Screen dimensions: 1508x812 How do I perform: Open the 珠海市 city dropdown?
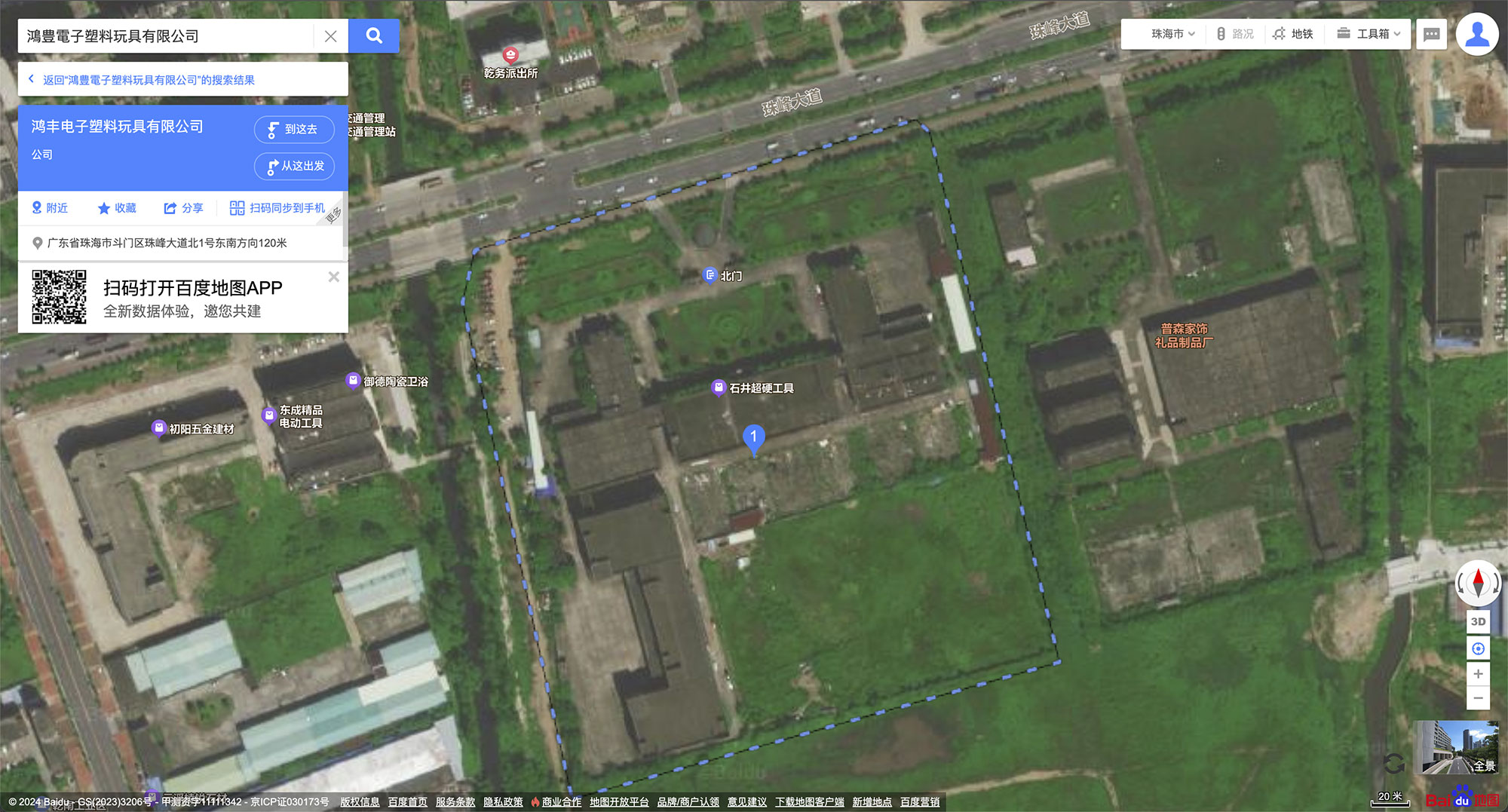tap(1172, 34)
